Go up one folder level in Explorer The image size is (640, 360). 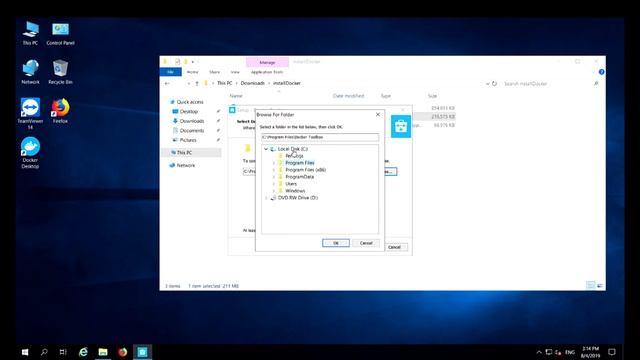(x=197, y=83)
